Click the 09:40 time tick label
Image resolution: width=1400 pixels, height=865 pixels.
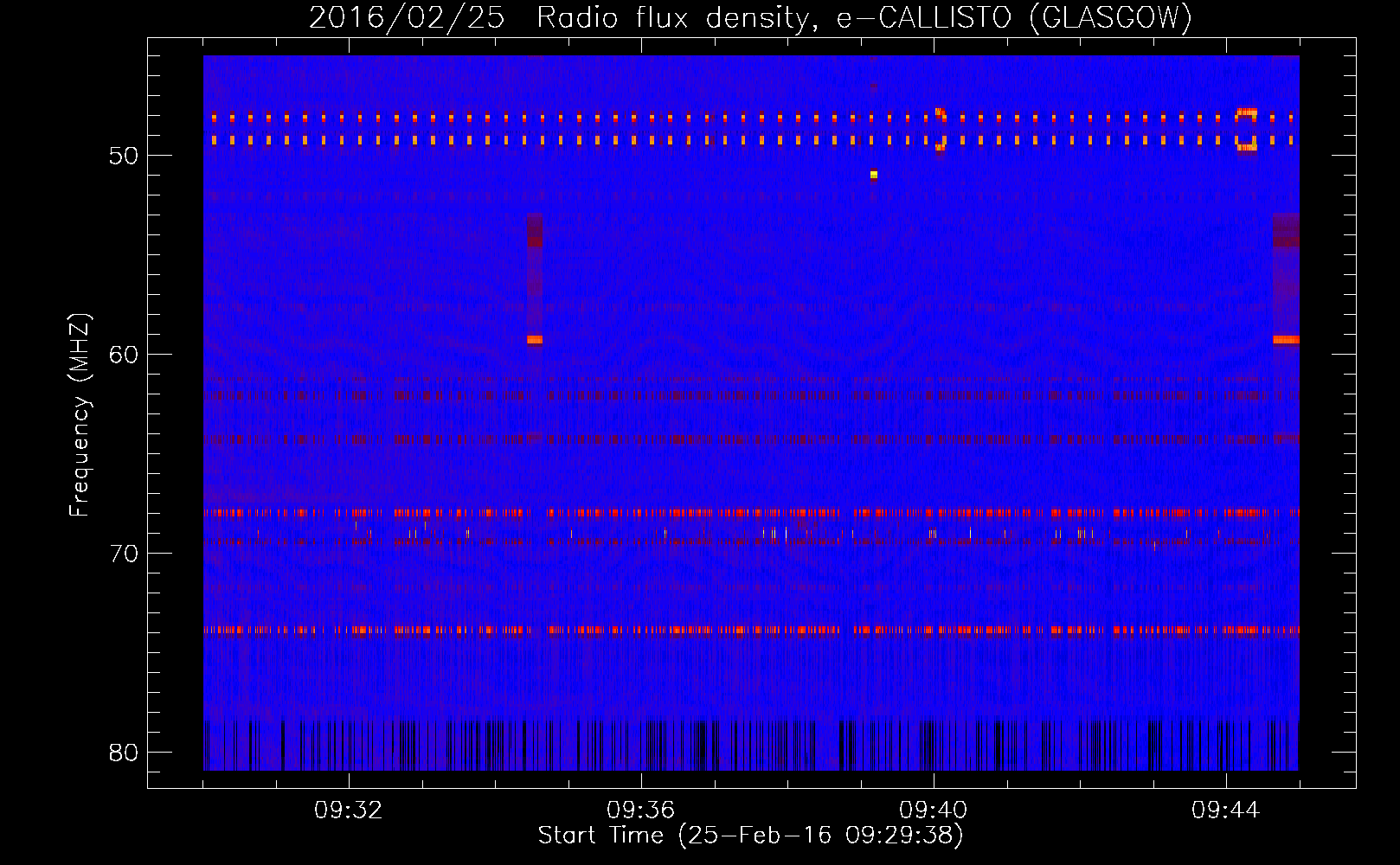coord(933,811)
